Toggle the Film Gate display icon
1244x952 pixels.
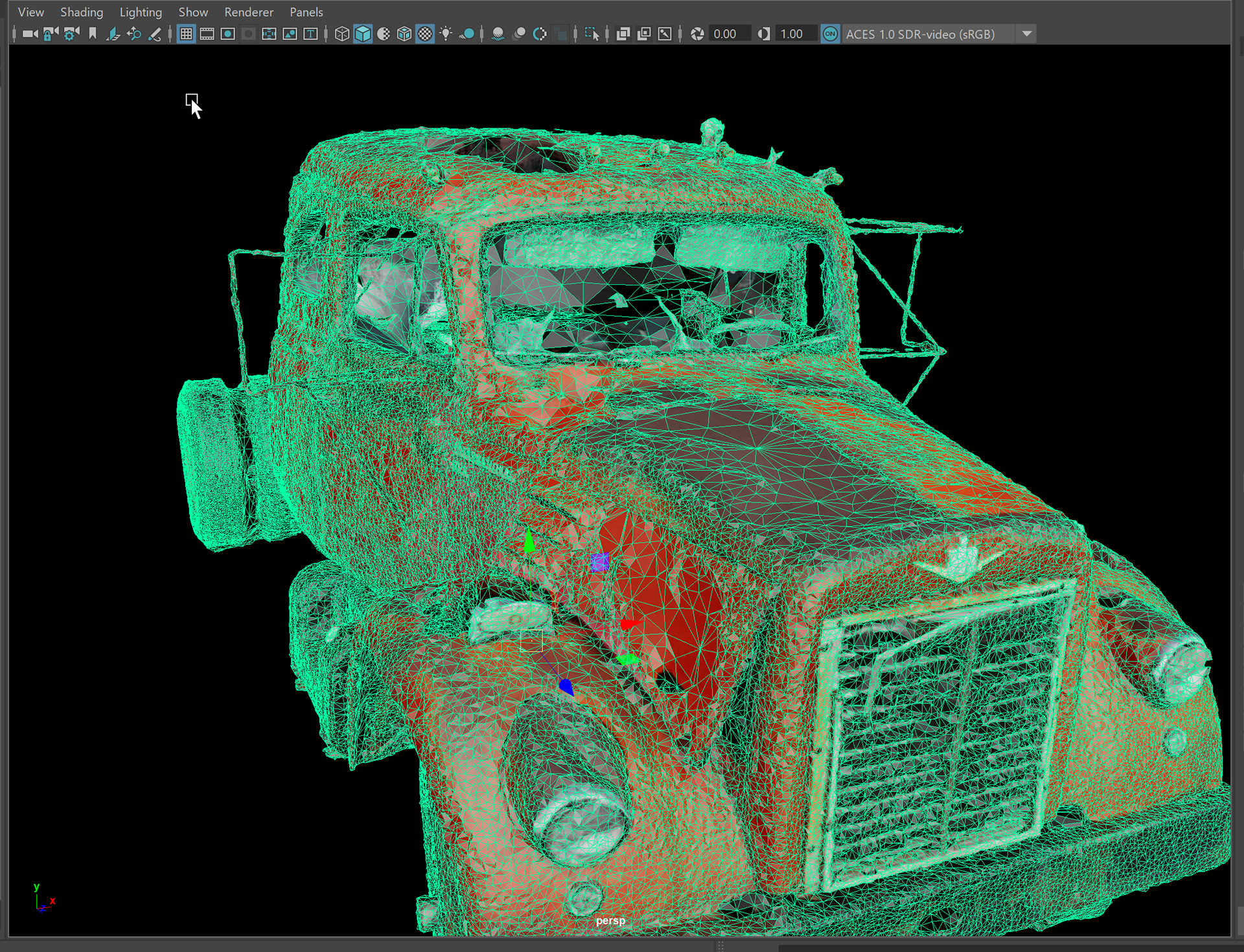(207, 34)
